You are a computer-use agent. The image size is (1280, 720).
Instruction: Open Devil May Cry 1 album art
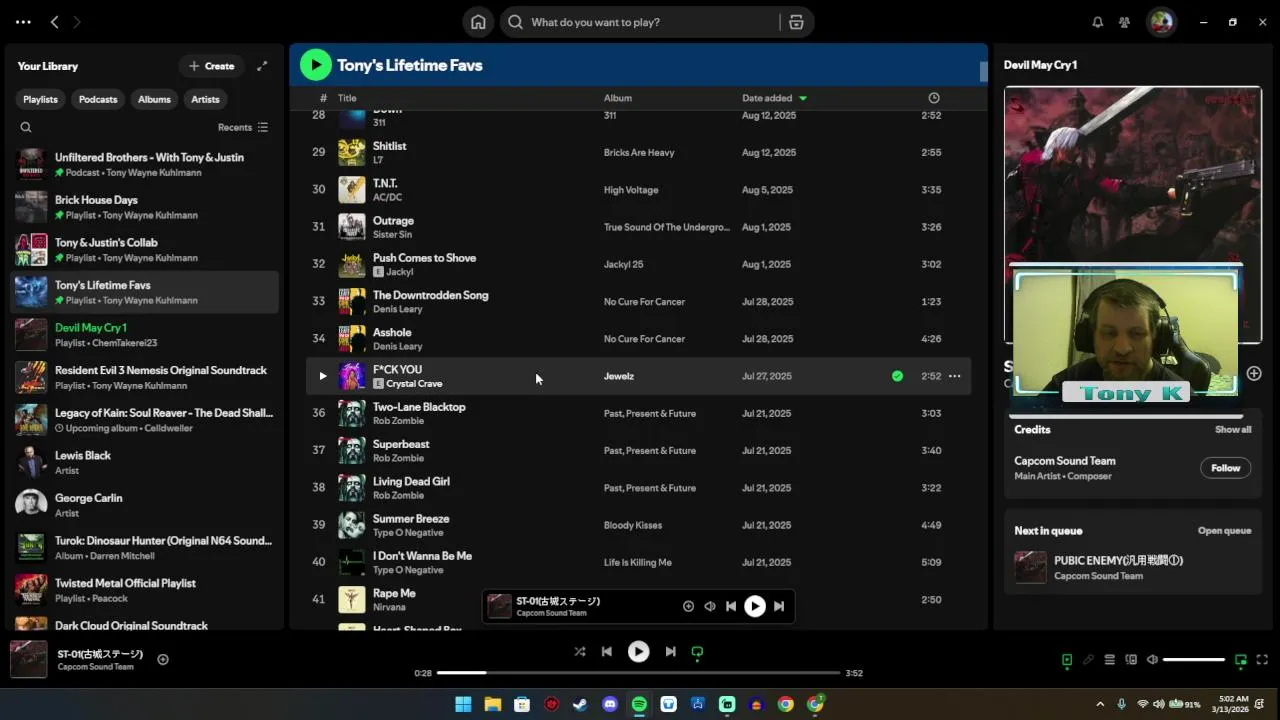pyautogui.click(x=1133, y=214)
